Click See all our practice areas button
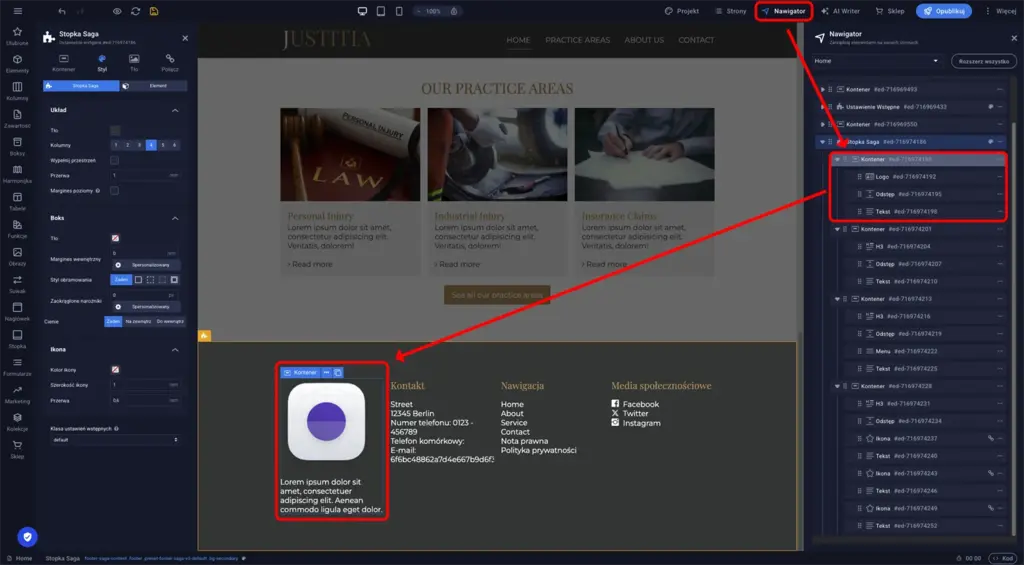The width and height of the screenshot is (1024, 565). [x=497, y=295]
